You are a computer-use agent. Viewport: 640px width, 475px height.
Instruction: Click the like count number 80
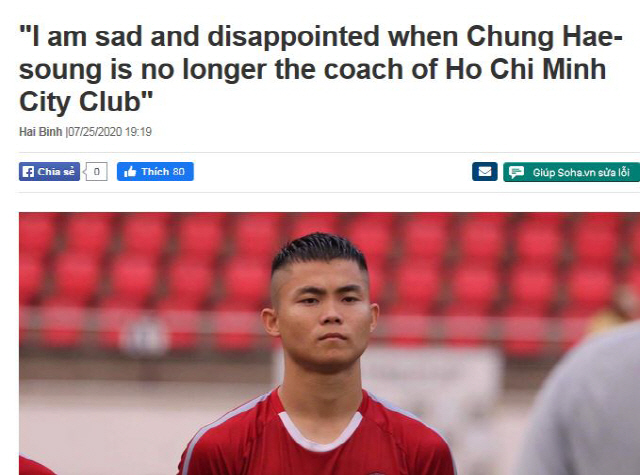coord(178,172)
